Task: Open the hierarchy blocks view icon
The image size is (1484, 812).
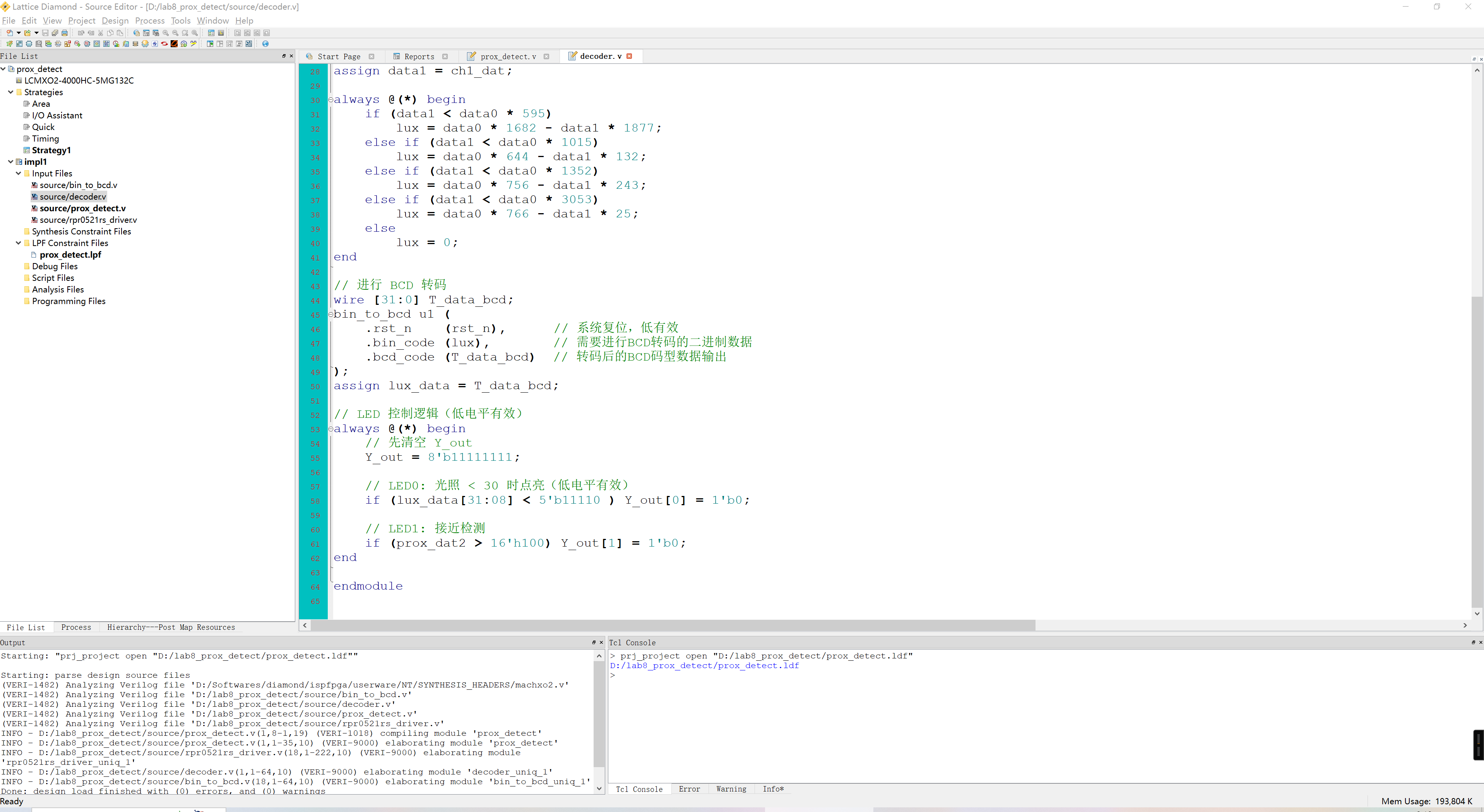Action: click(x=48, y=44)
